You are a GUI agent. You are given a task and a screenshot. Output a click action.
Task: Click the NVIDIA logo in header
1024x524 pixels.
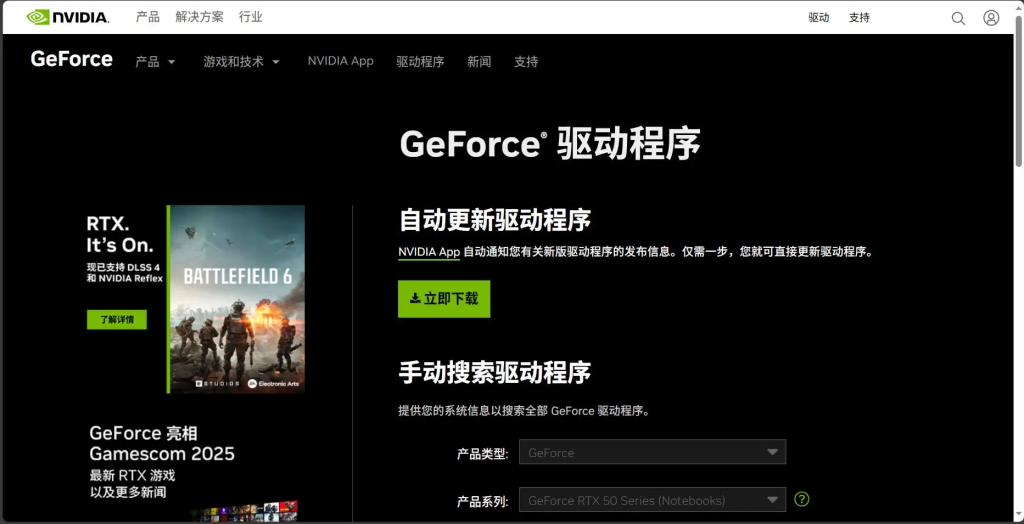click(68, 17)
